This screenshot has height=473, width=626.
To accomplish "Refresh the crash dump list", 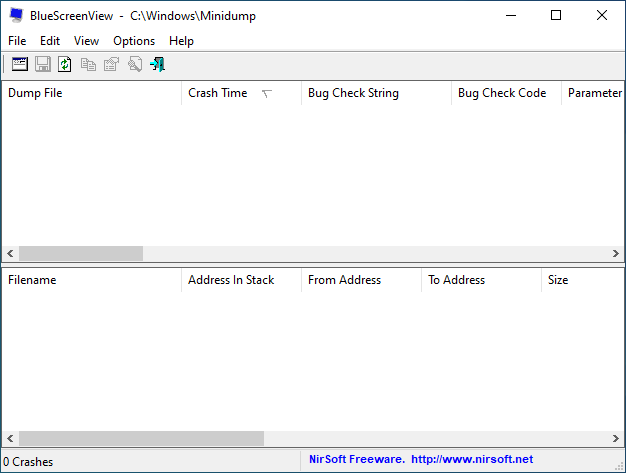I will pyautogui.click(x=65, y=64).
